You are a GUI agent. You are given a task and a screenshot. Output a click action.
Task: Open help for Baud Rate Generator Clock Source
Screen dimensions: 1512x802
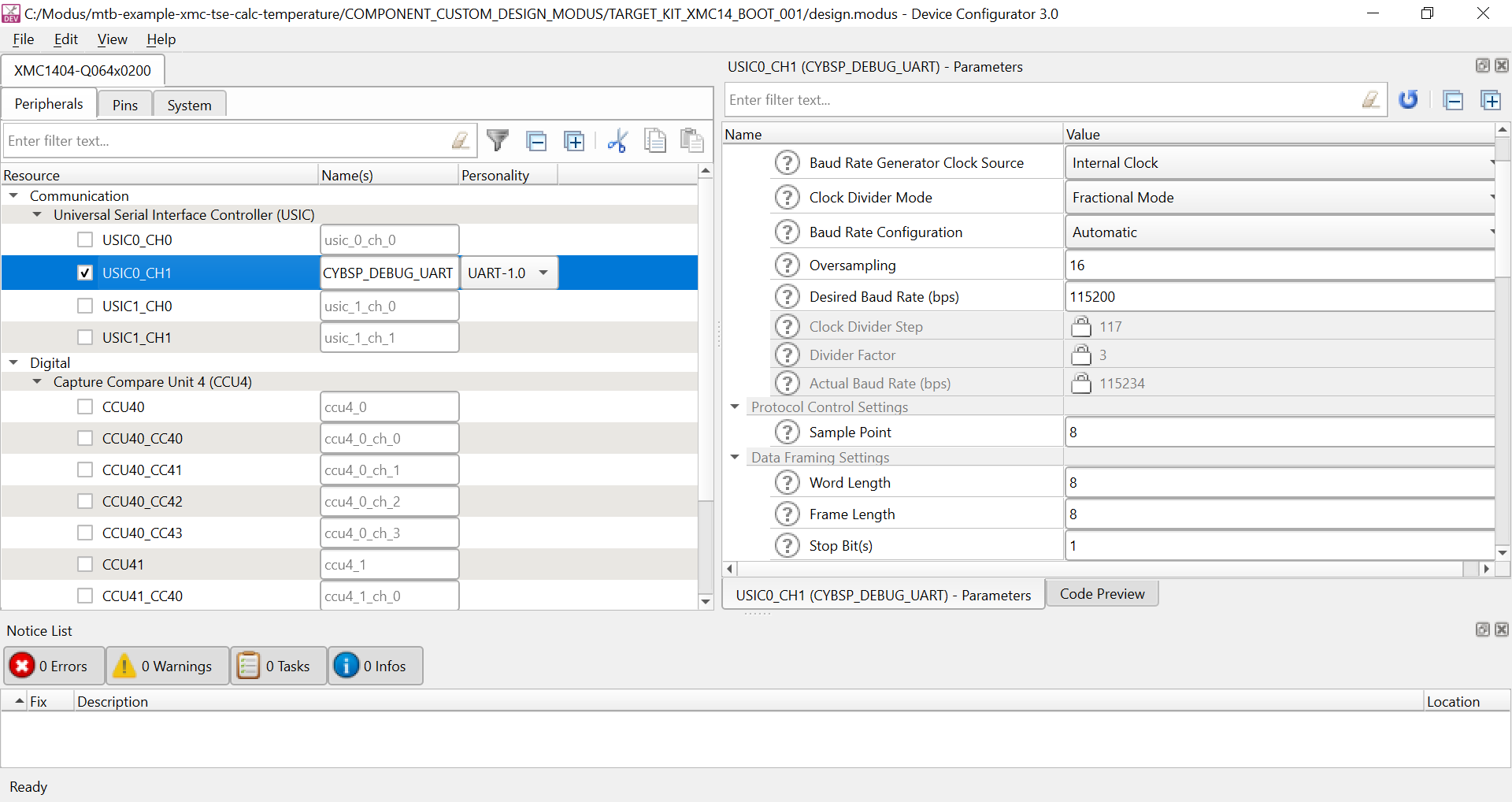tap(787, 163)
